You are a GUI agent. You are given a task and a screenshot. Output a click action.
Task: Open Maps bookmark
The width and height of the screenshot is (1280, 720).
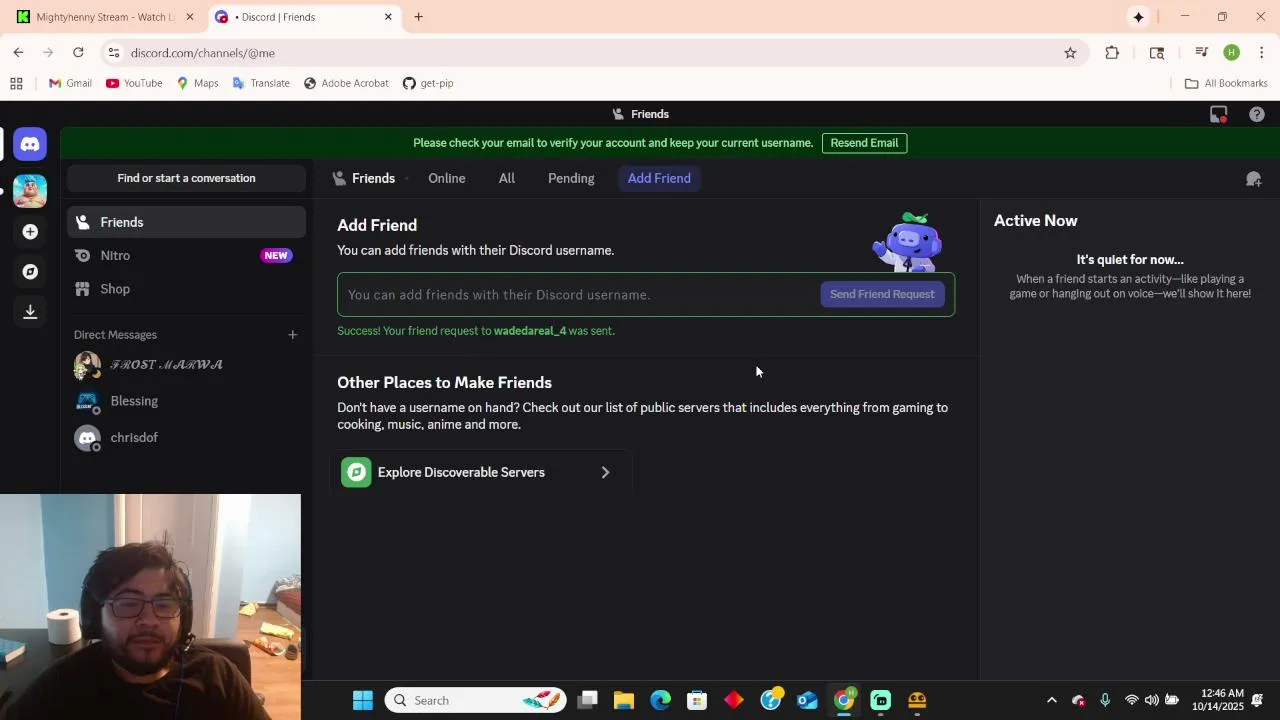197,84
